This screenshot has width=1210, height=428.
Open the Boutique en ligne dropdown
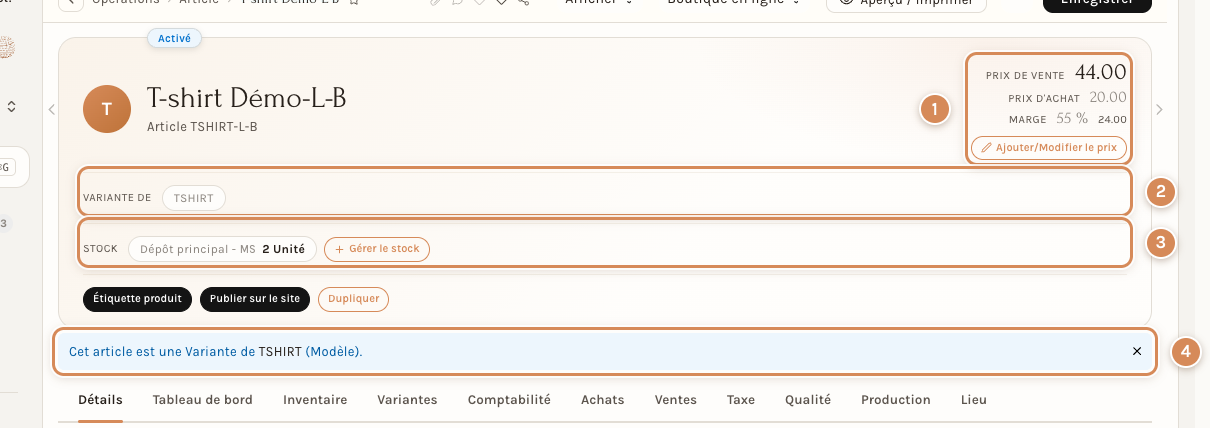point(734,3)
